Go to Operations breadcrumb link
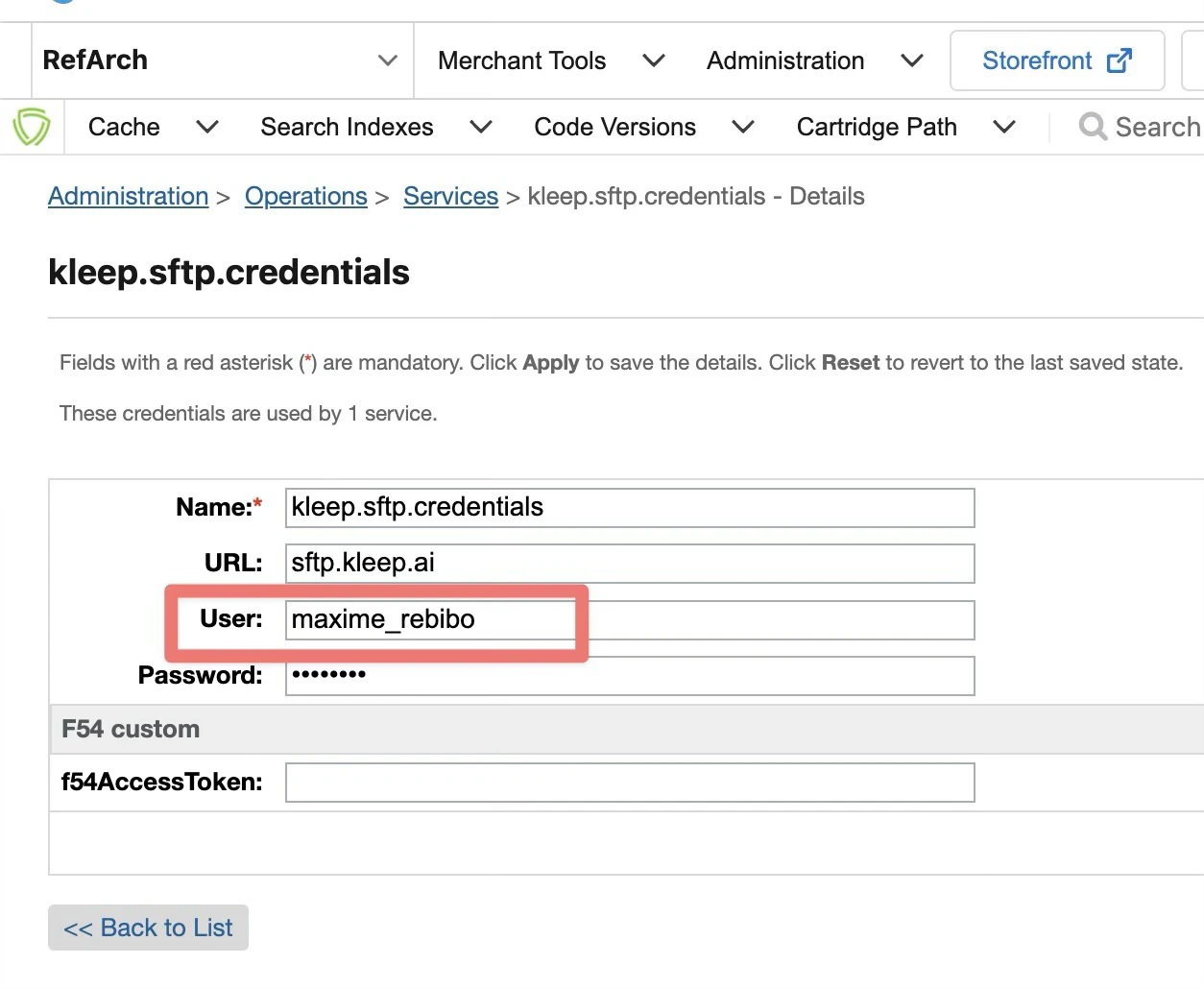 click(305, 196)
